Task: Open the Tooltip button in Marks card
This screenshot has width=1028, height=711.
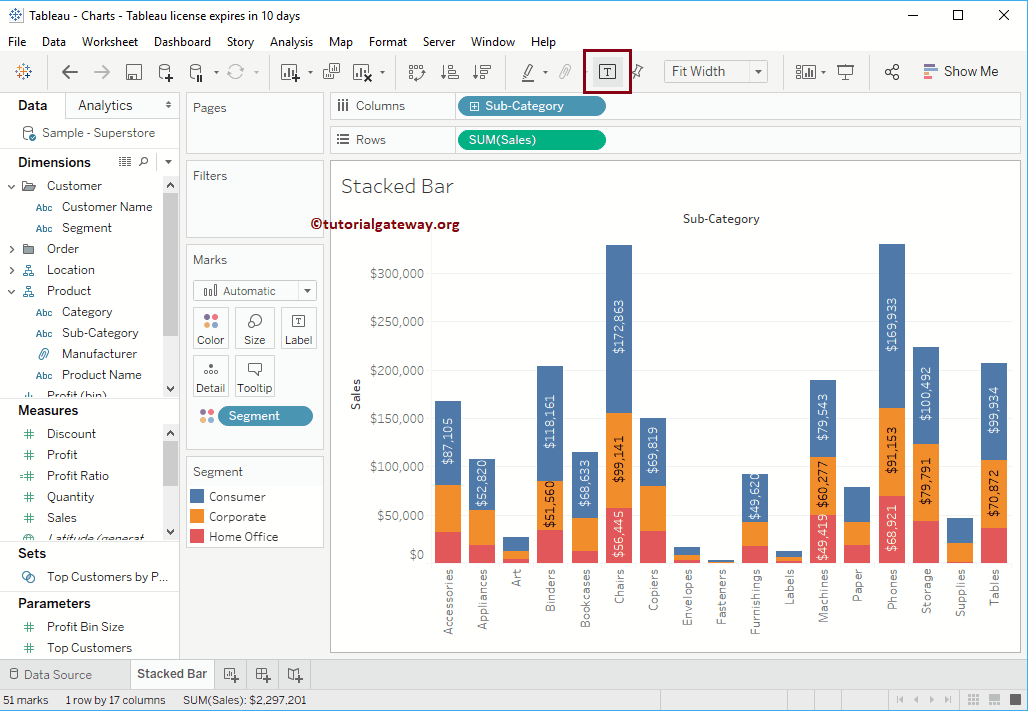Action: tap(254, 375)
